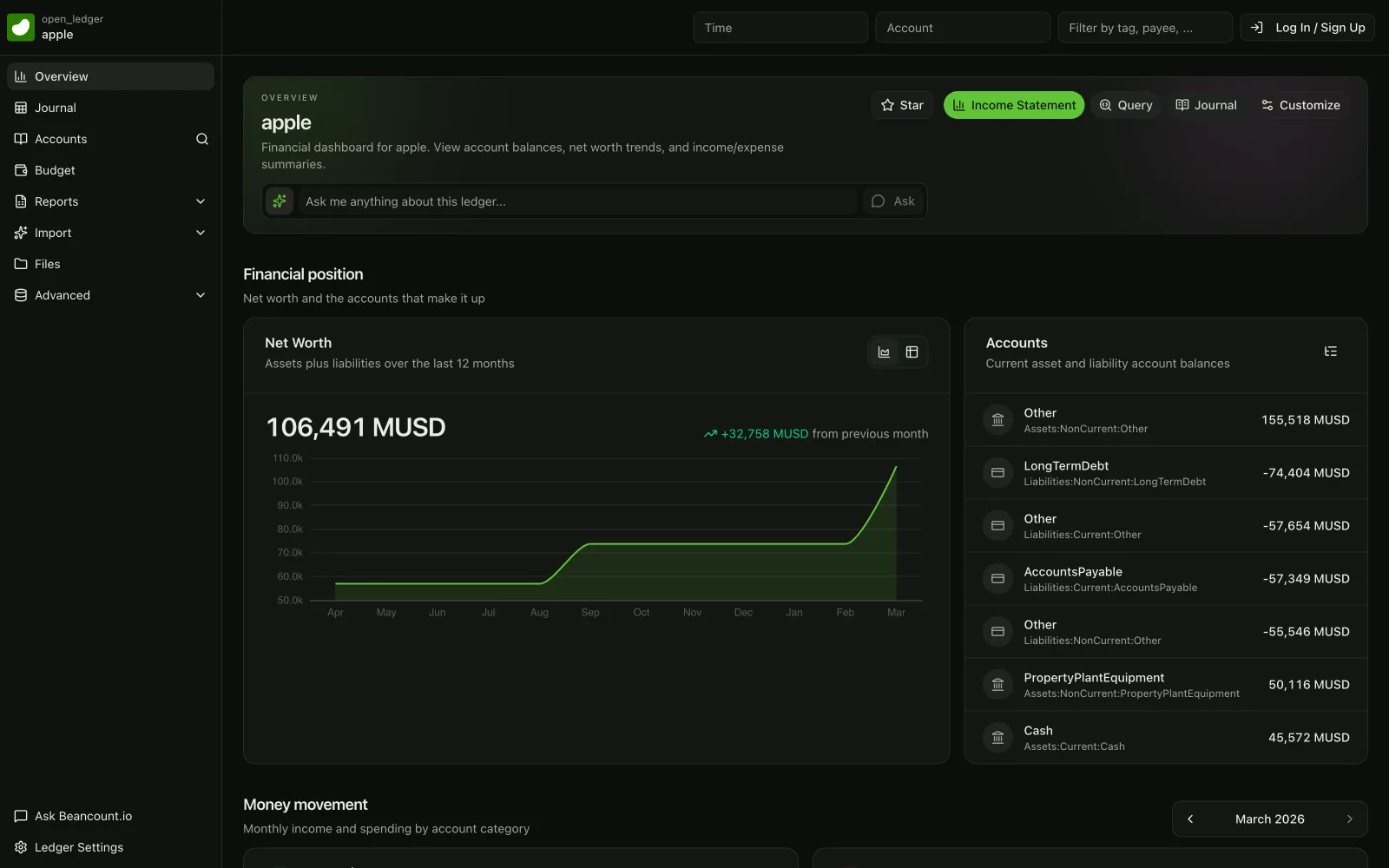Click the bank icon for Assets:NonCurrent:Other
The image size is (1389, 868).
pyautogui.click(x=997, y=420)
